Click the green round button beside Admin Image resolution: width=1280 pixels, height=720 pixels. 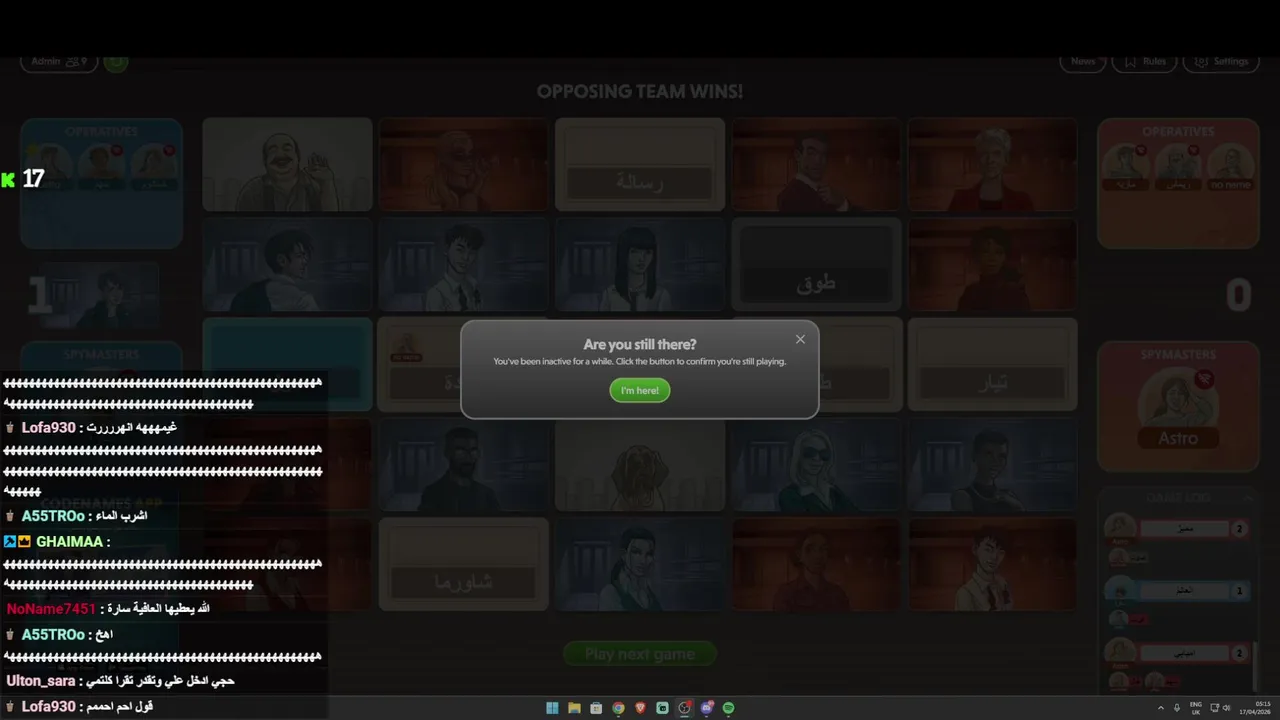(116, 62)
